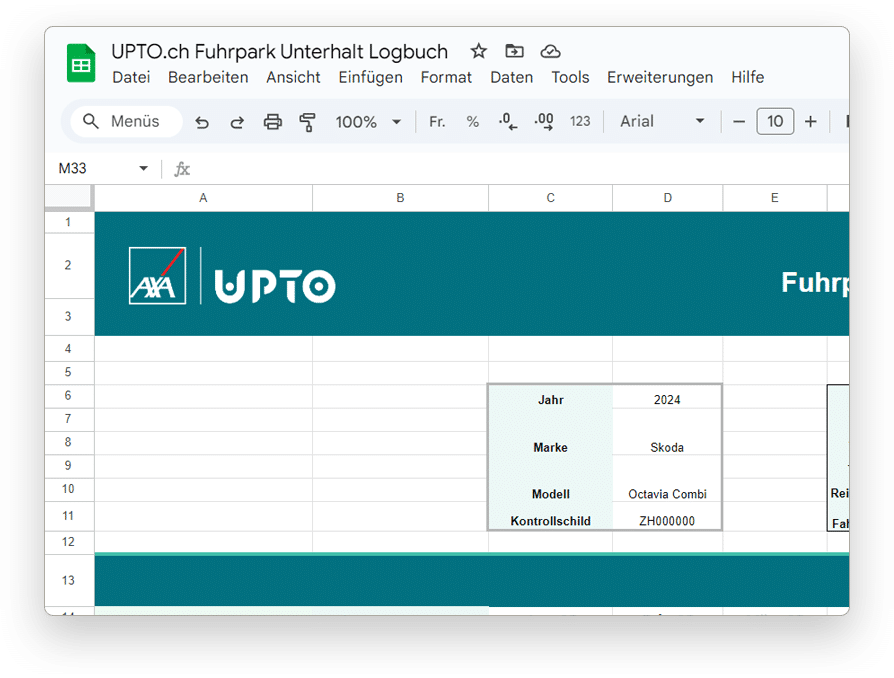Click the UPTO logo

(275, 286)
